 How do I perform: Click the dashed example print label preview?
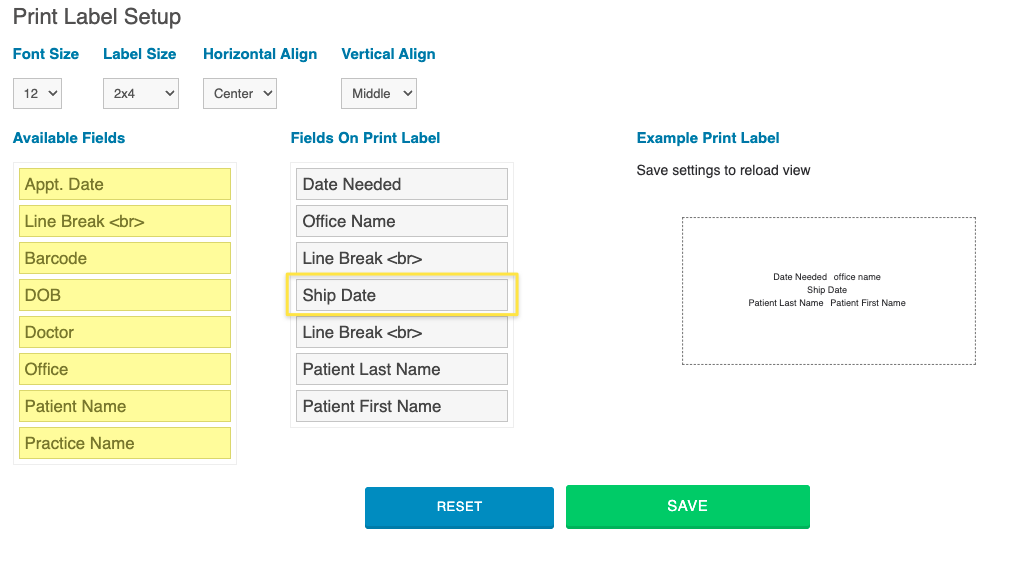coord(829,291)
